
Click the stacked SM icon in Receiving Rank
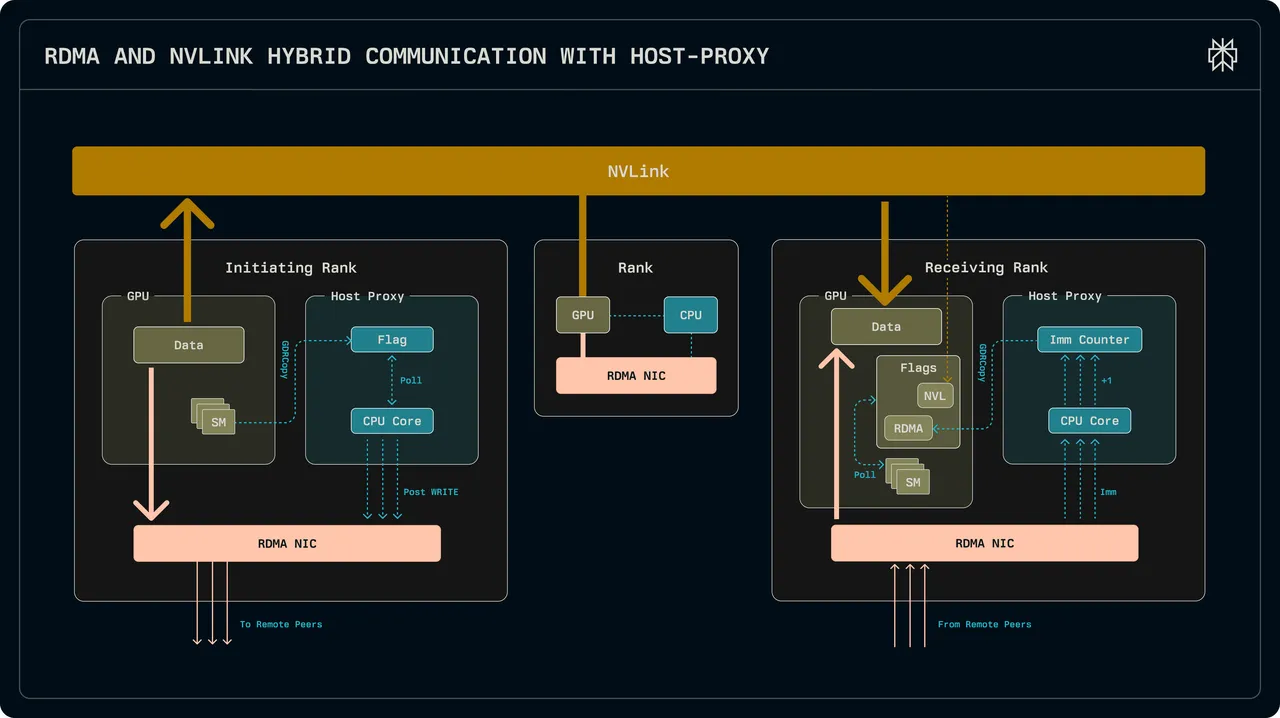coord(907,476)
